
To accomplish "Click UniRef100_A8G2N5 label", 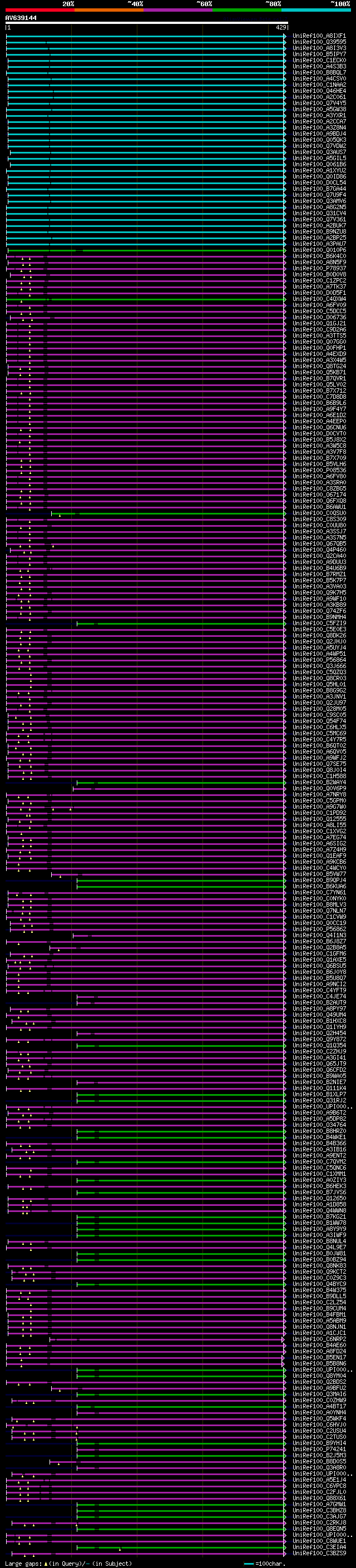I will (x=319, y=207).
